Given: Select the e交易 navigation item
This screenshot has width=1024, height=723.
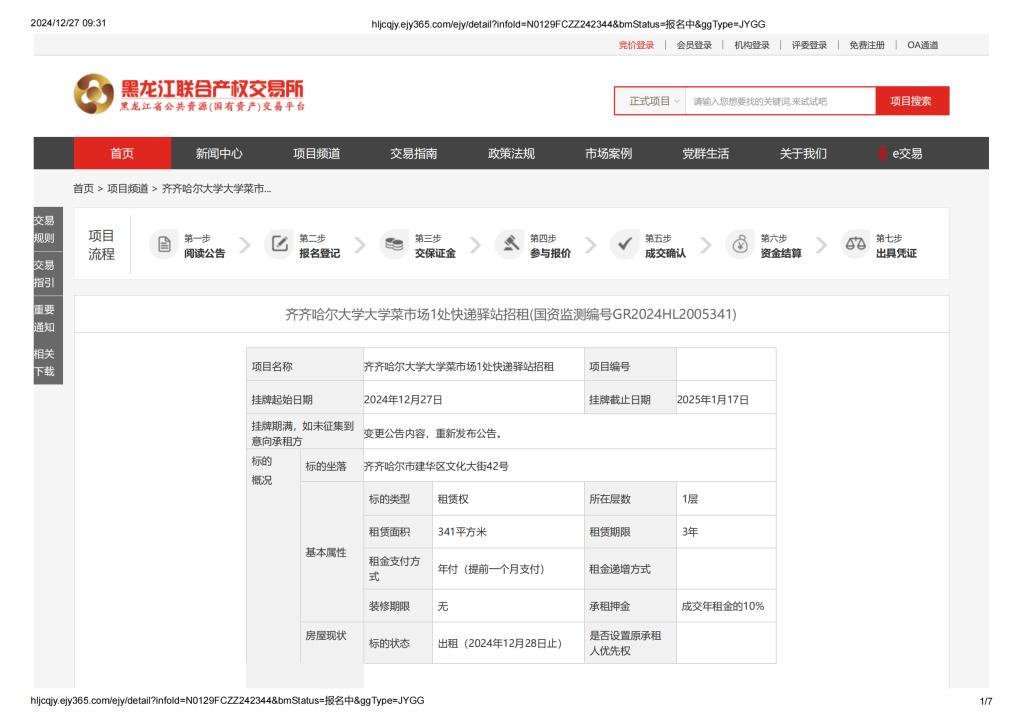Looking at the screenshot, I should point(900,153).
